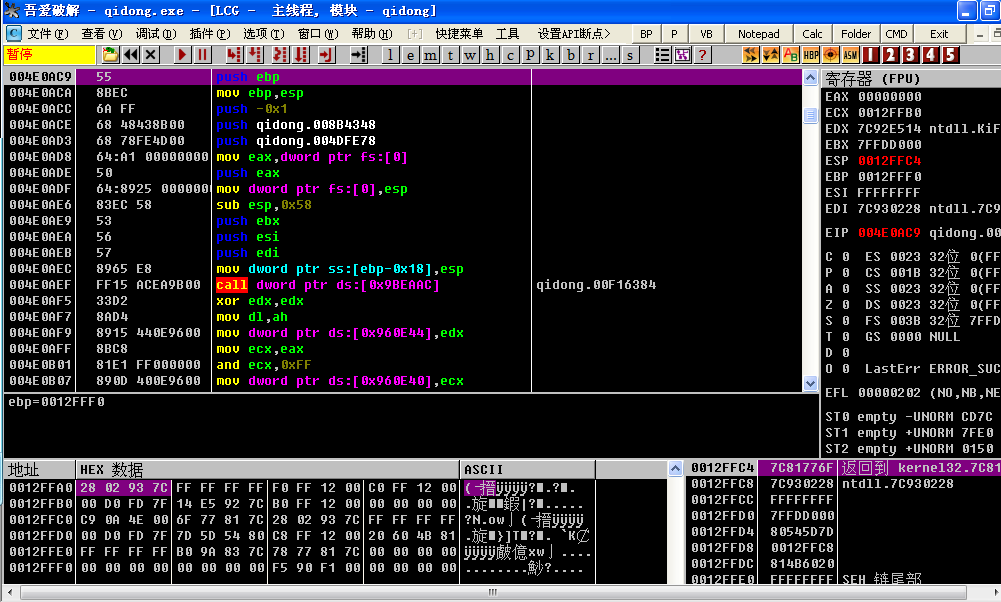Click Execute Till Return icon
Image resolution: width=1001 pixels, height=602 pixels.
click(x=327, y=55)
